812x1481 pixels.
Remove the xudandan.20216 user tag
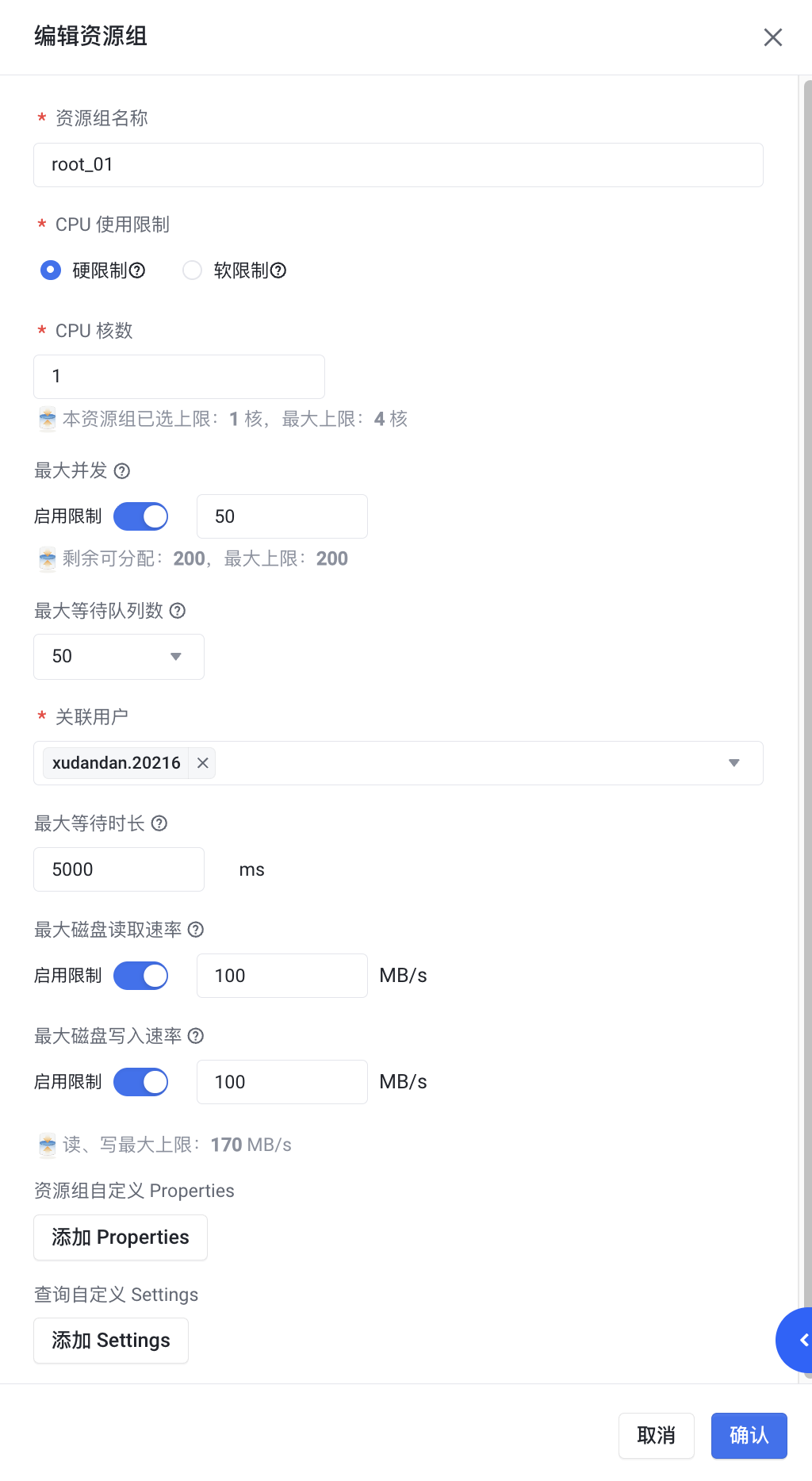[x=203, y=763]
